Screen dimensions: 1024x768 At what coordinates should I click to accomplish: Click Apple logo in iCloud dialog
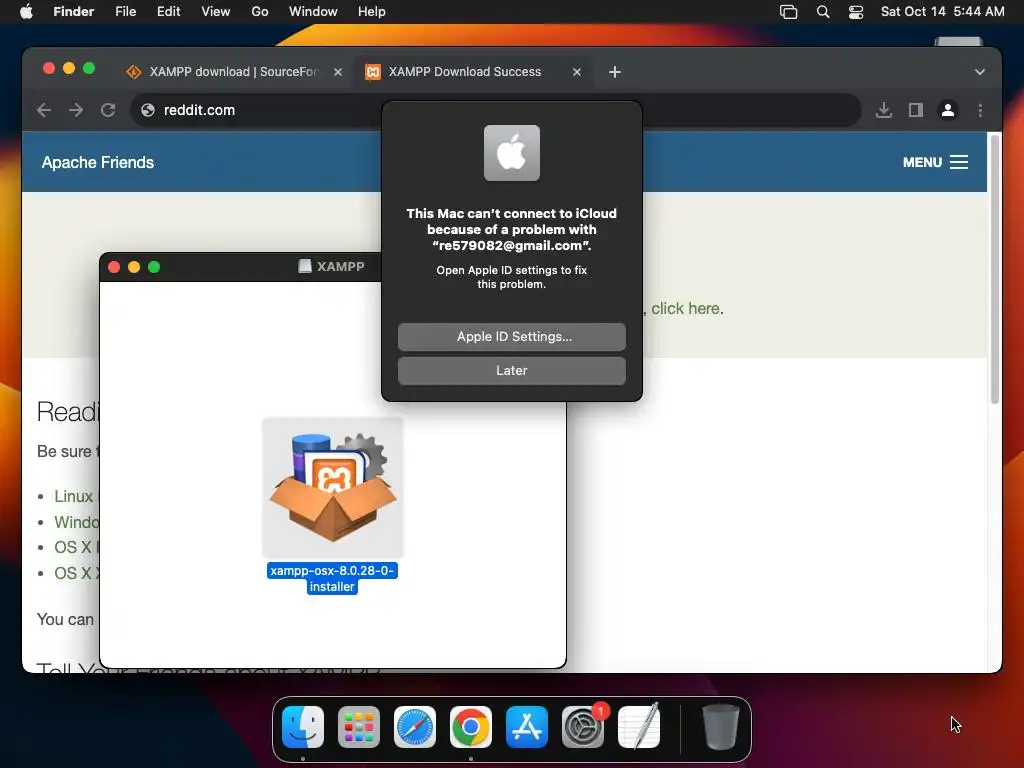512,153
